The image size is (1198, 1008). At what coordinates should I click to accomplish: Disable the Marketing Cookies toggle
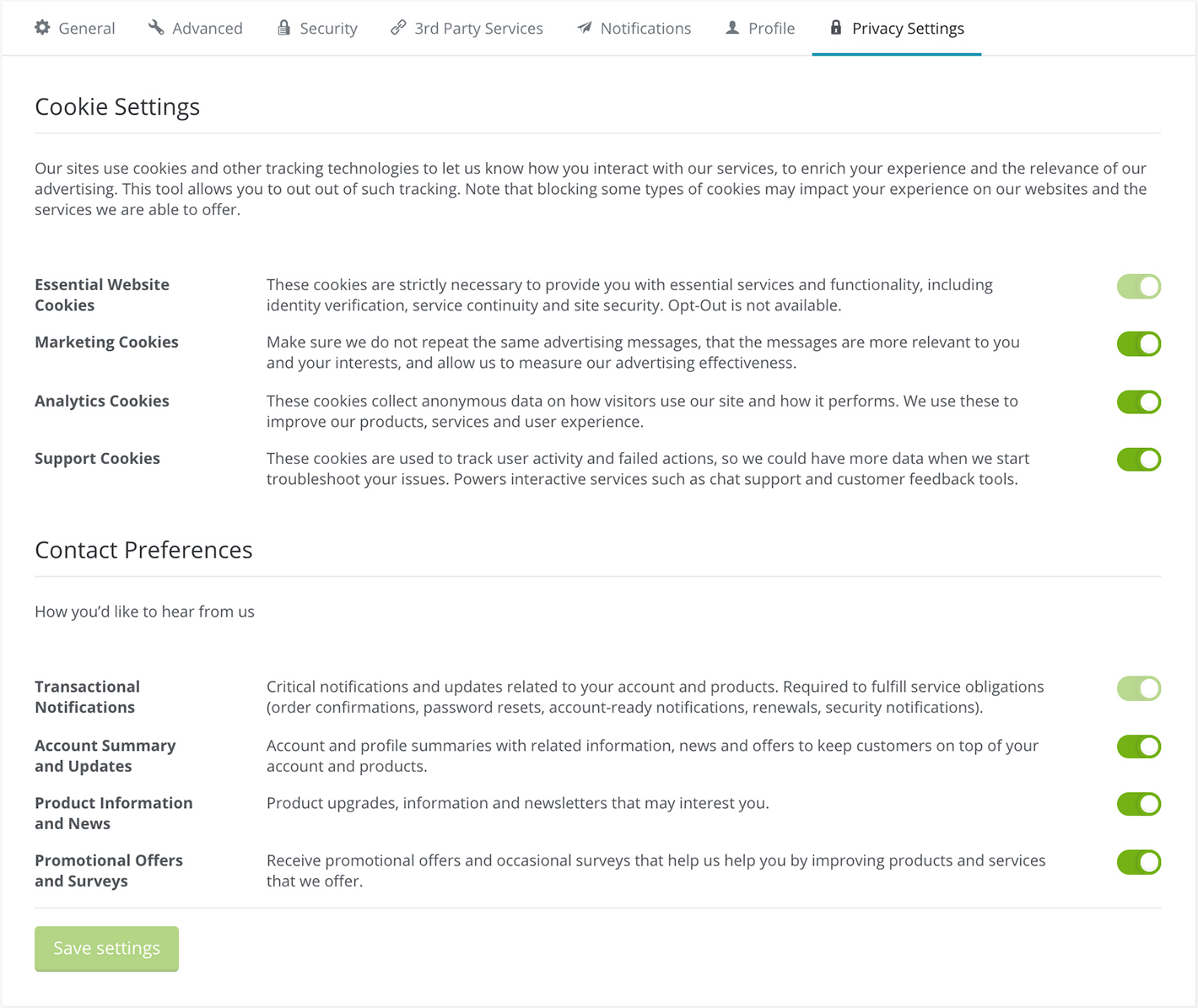pyautogui.click(x=1138, y=344)
